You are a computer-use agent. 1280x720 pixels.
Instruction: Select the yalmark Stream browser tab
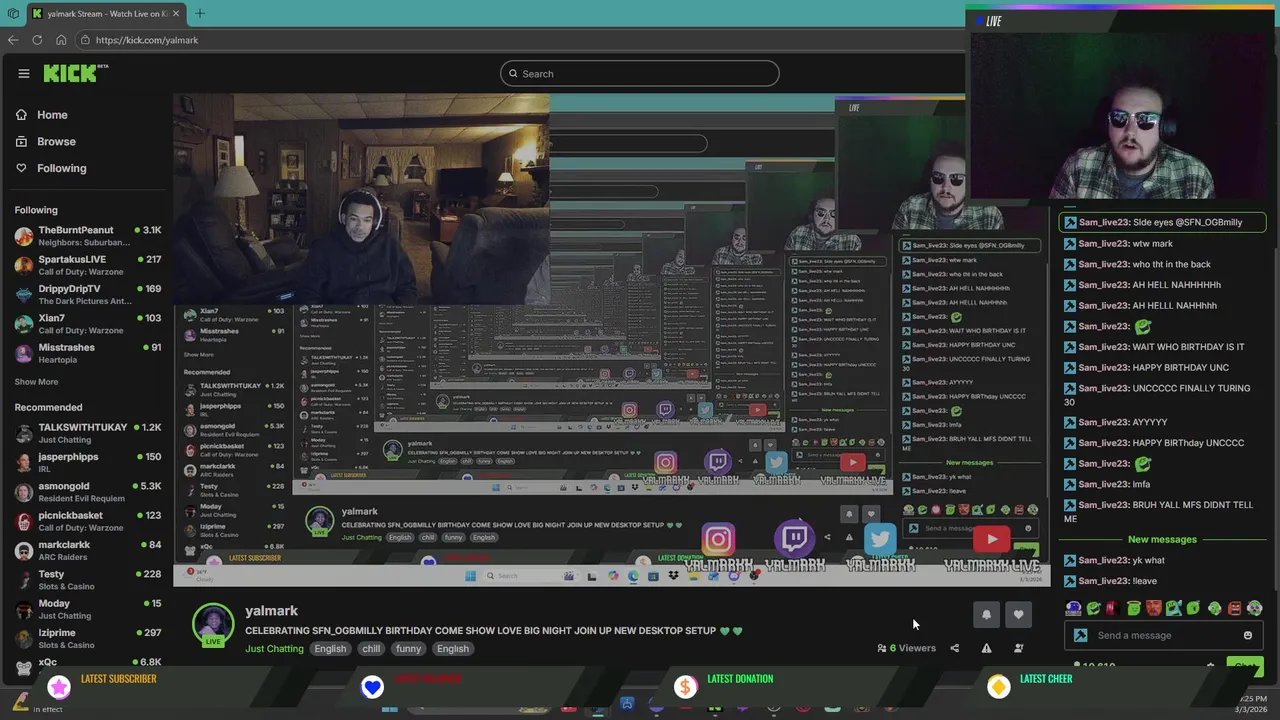pos(105,14)
